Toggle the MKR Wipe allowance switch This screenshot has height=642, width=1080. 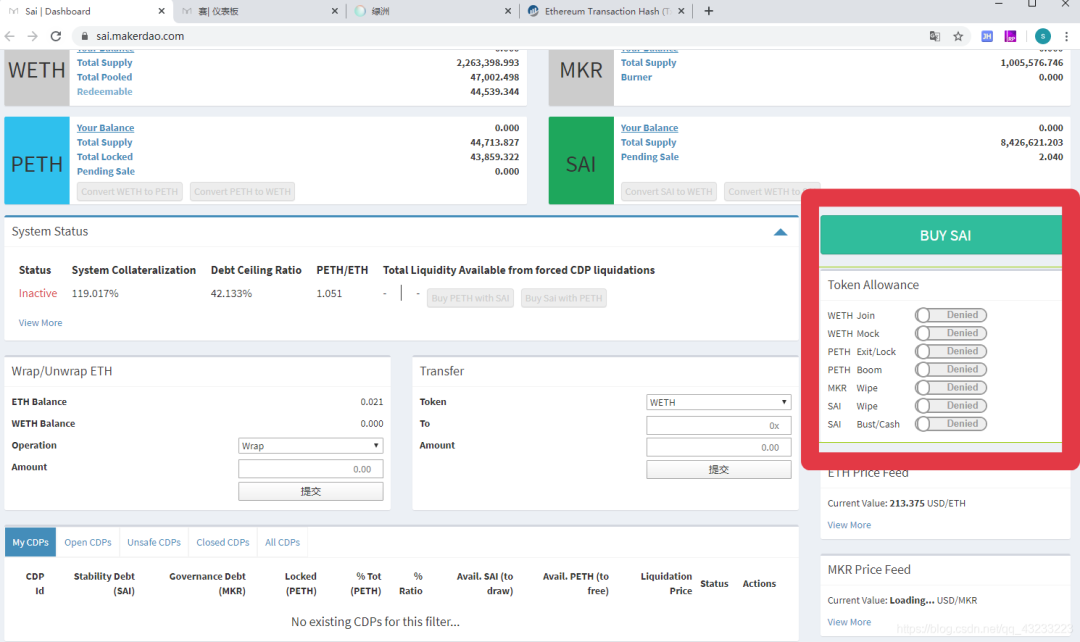click(951, 387)
